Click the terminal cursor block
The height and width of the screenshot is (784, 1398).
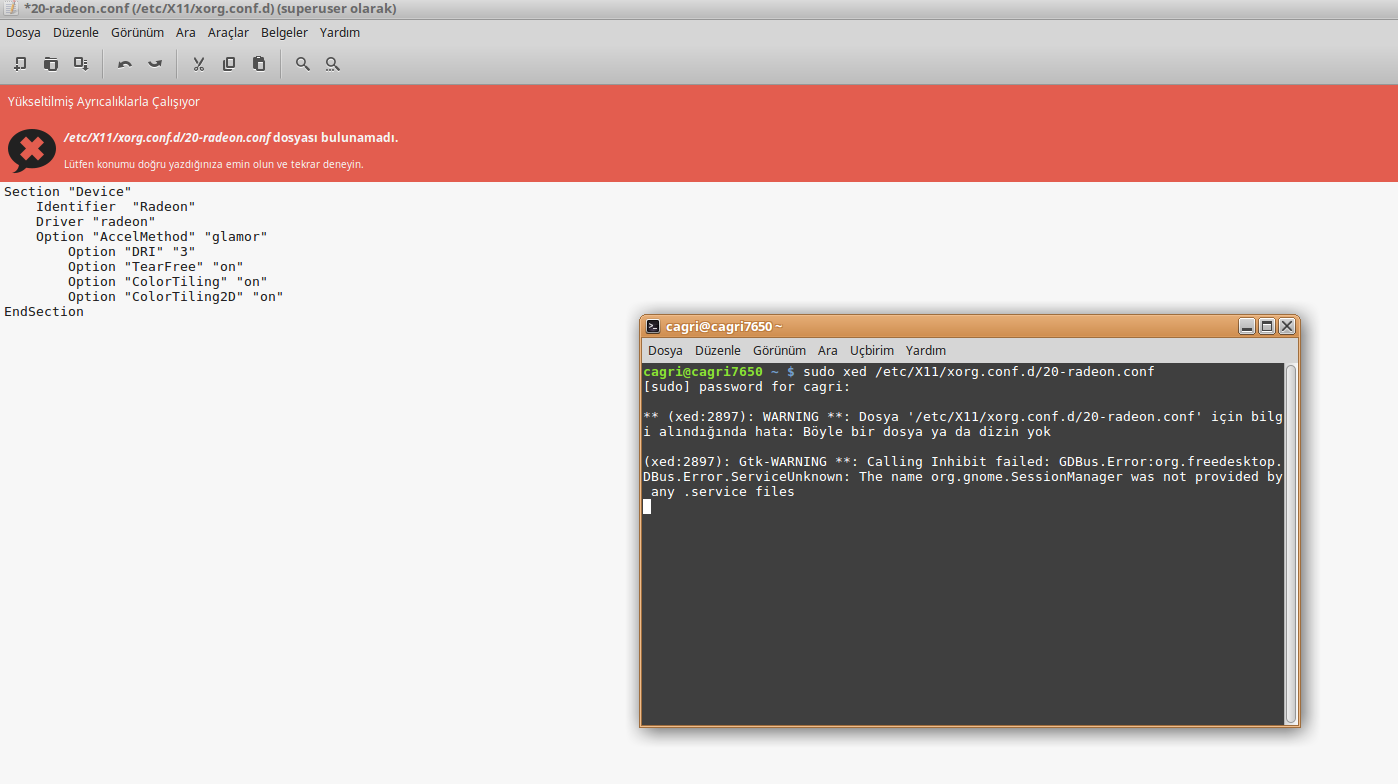(647, 507)
